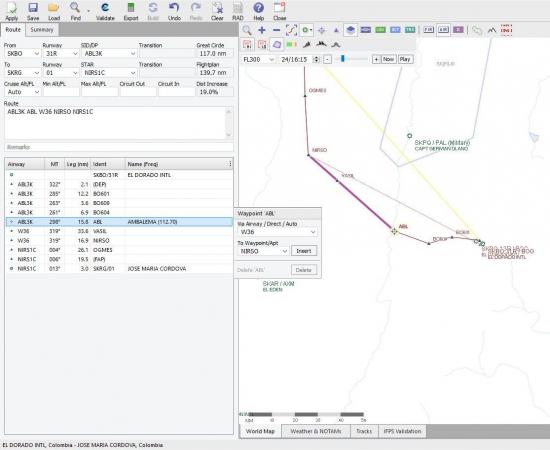Screen dimensions: 550x450
Task: Click the Insert button in waypoint popup
Action: (304, 251)
